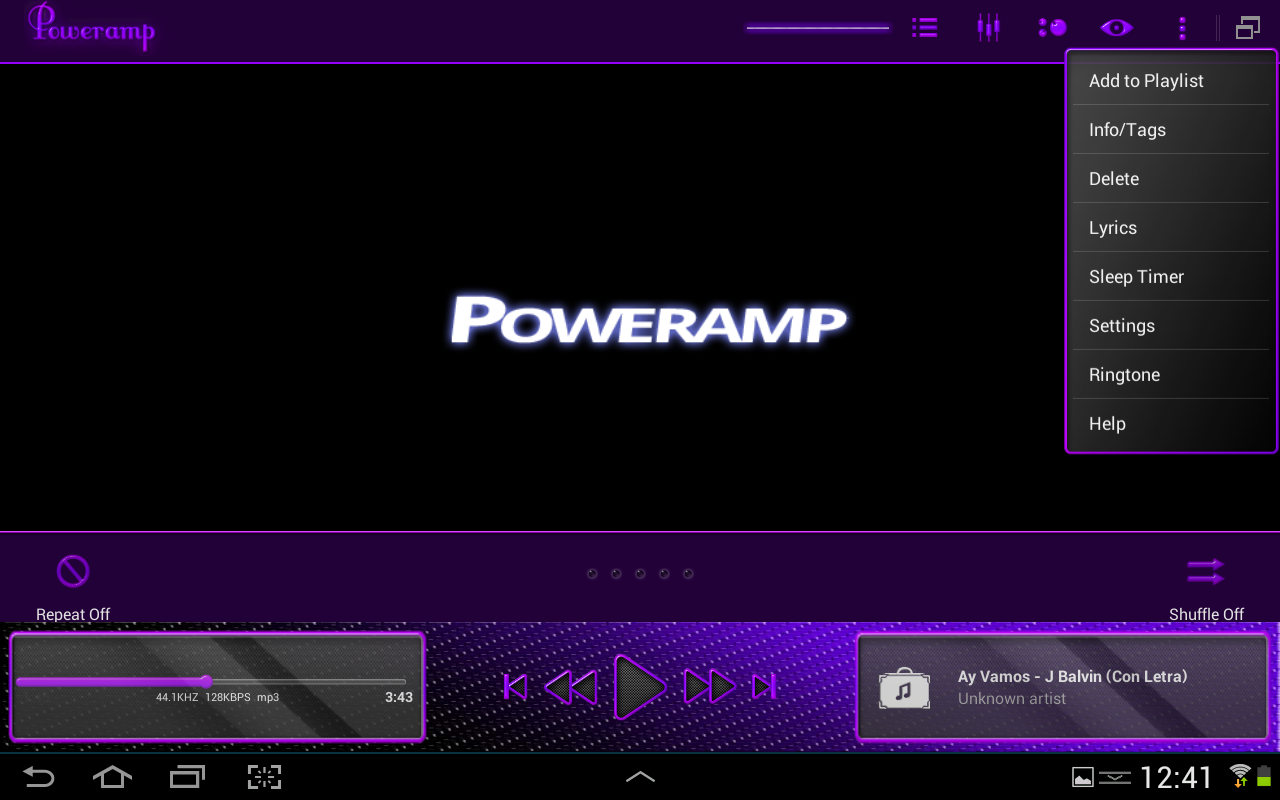Skip to next track

[764, 687]
